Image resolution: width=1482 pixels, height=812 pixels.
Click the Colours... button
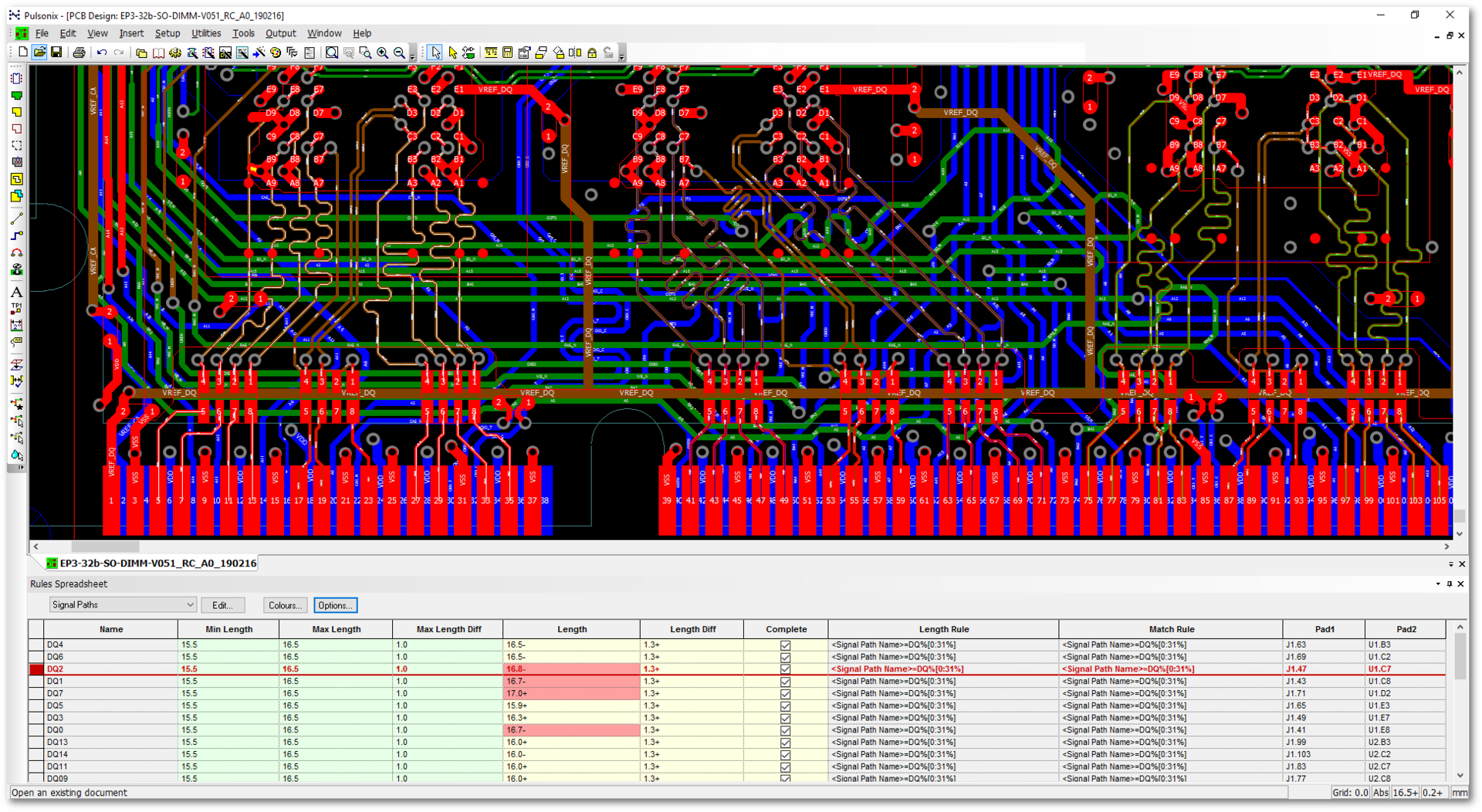pos(285,605)
